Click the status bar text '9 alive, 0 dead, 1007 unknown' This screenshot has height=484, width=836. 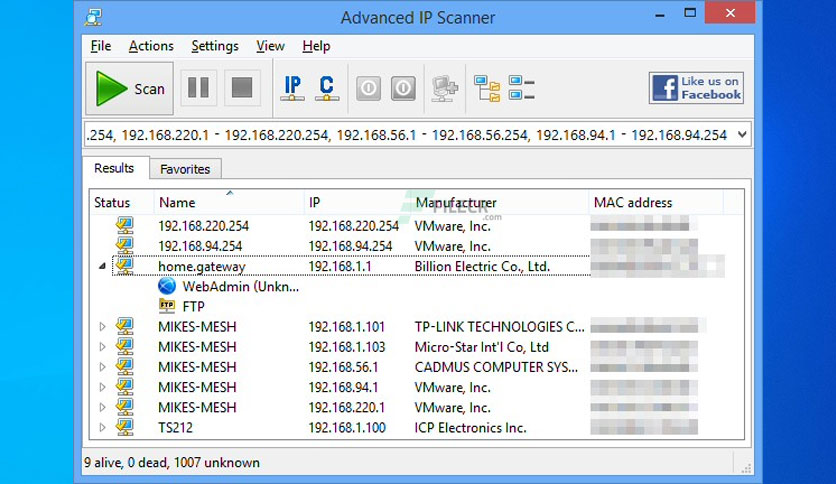172,463
